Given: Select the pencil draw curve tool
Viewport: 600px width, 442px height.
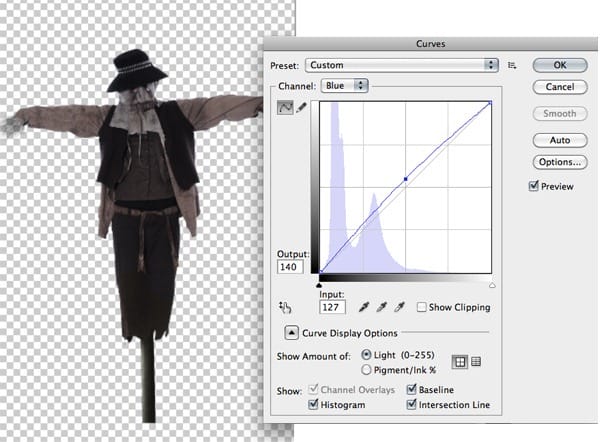Looking at the screenshot, I should point(301,107).
